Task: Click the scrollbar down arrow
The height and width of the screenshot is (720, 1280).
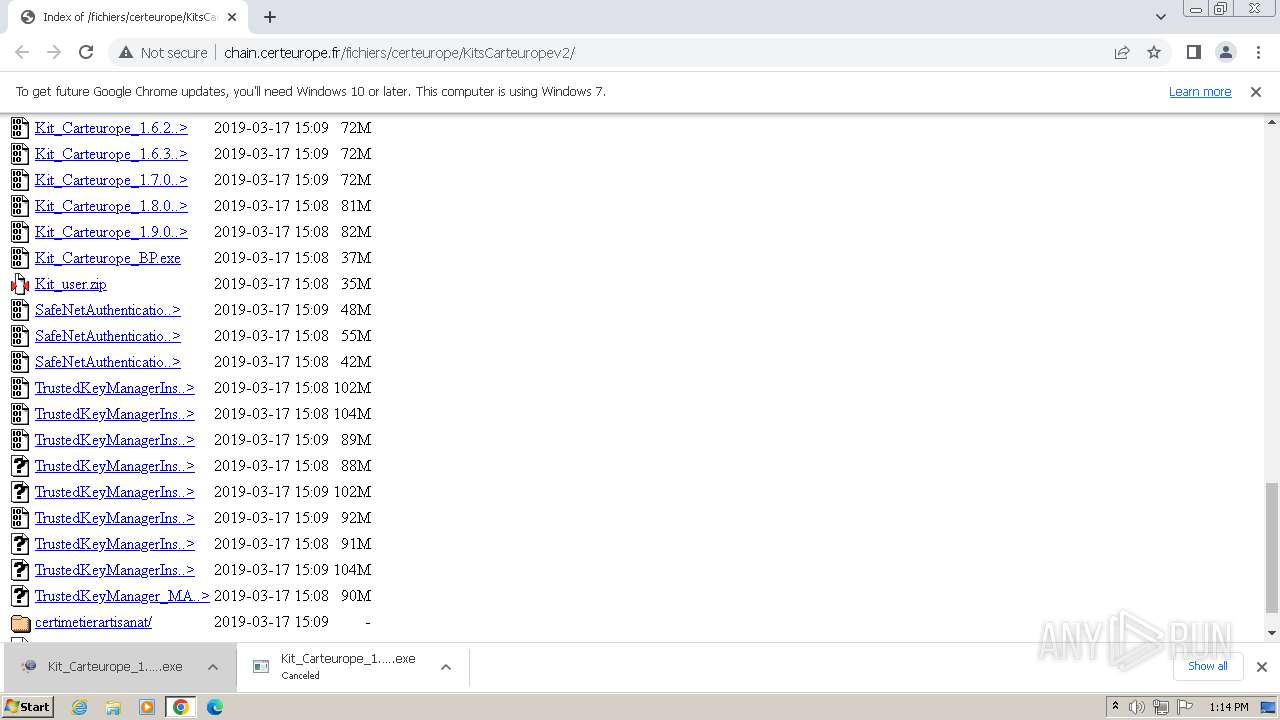Action: pos(1272,633)
